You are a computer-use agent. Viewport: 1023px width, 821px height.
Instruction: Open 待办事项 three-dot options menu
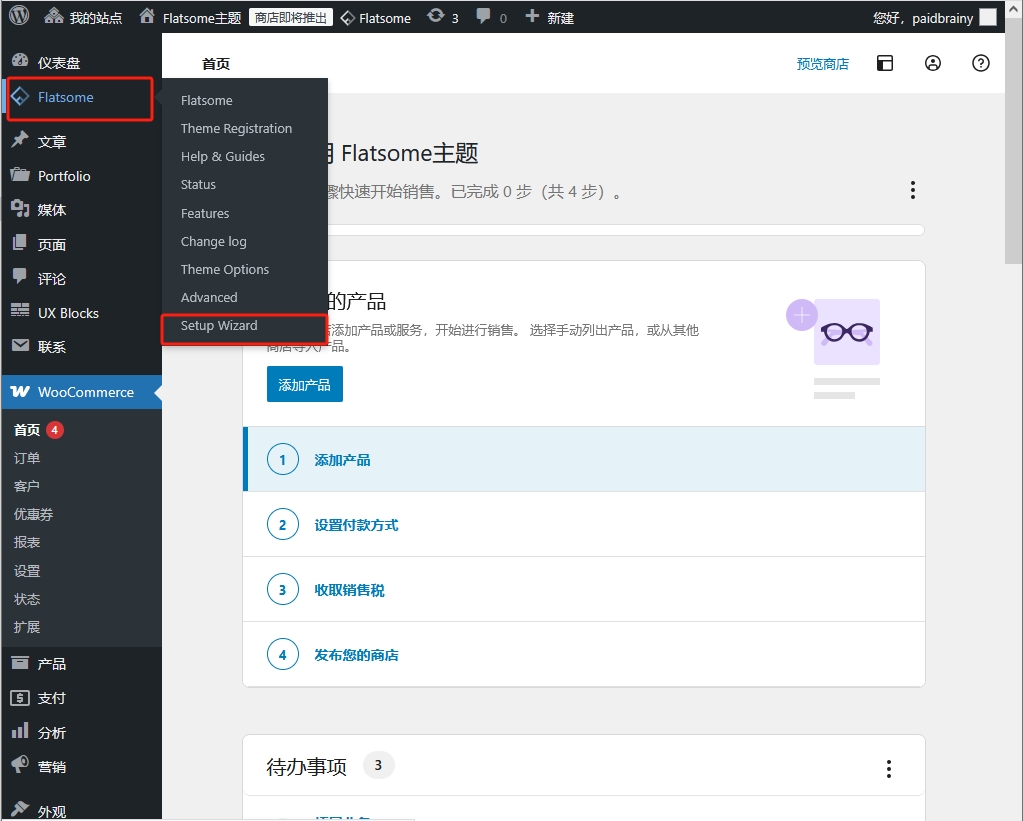click(889, 769)
